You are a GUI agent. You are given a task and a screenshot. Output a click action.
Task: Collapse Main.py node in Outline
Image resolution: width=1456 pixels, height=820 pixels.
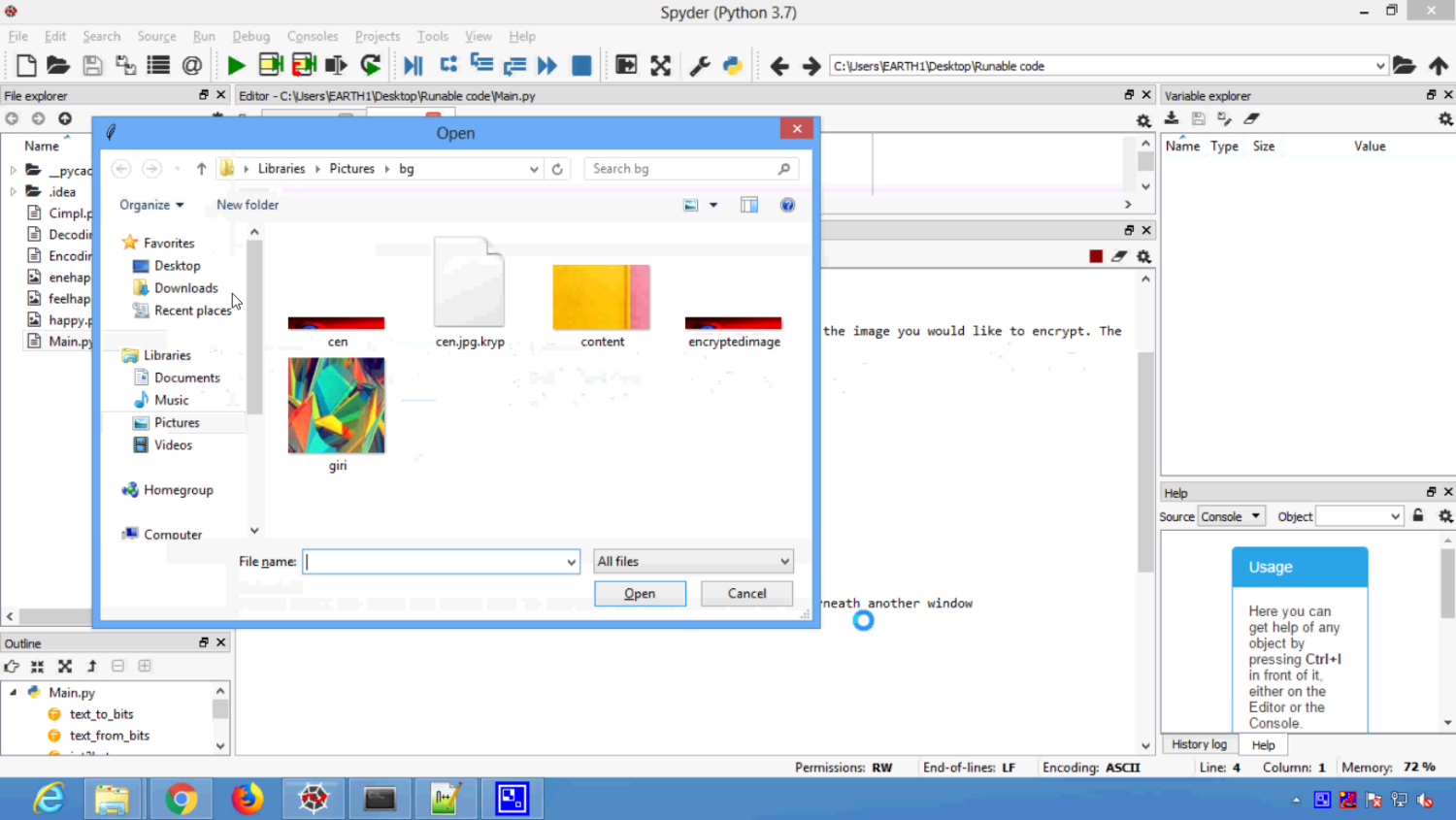13,693
